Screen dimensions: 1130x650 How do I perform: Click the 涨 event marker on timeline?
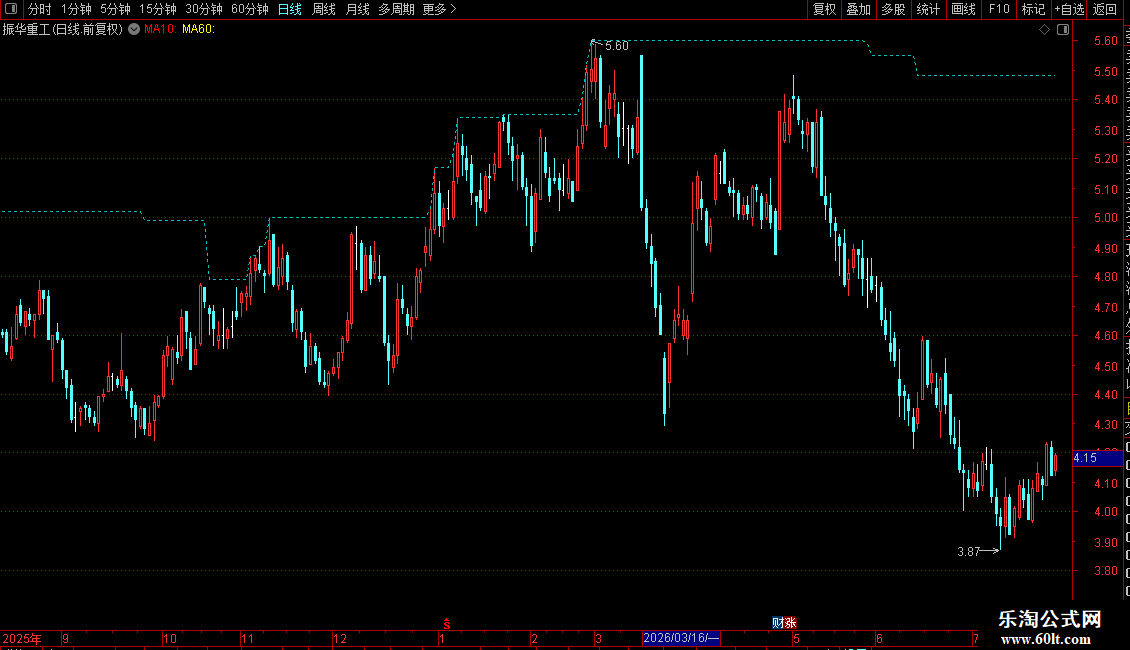(791, 623)
